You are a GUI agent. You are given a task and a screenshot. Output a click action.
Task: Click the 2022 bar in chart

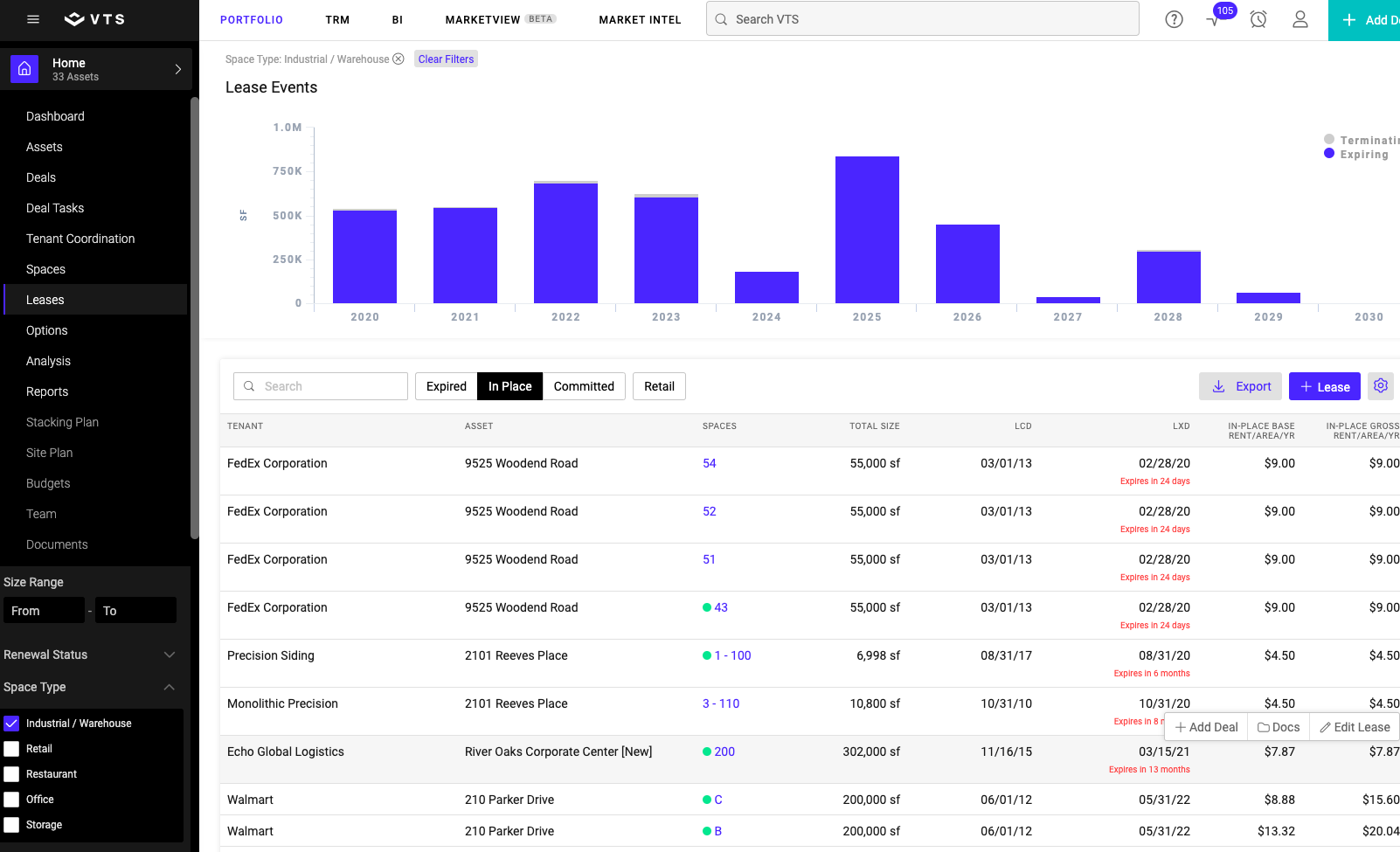[x=565, y=244]
